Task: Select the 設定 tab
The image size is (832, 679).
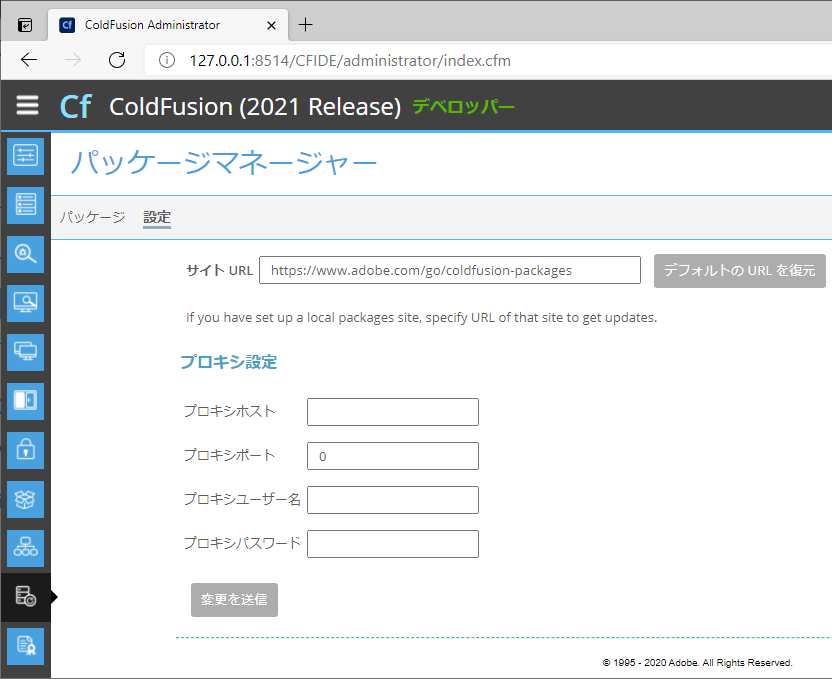Action: click(x=156, y=216)
